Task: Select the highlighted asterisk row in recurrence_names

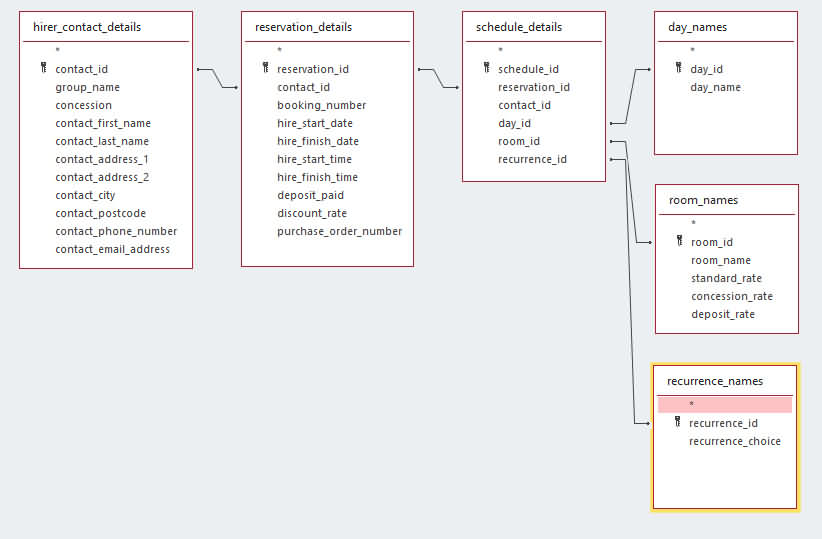Action: 724,404
